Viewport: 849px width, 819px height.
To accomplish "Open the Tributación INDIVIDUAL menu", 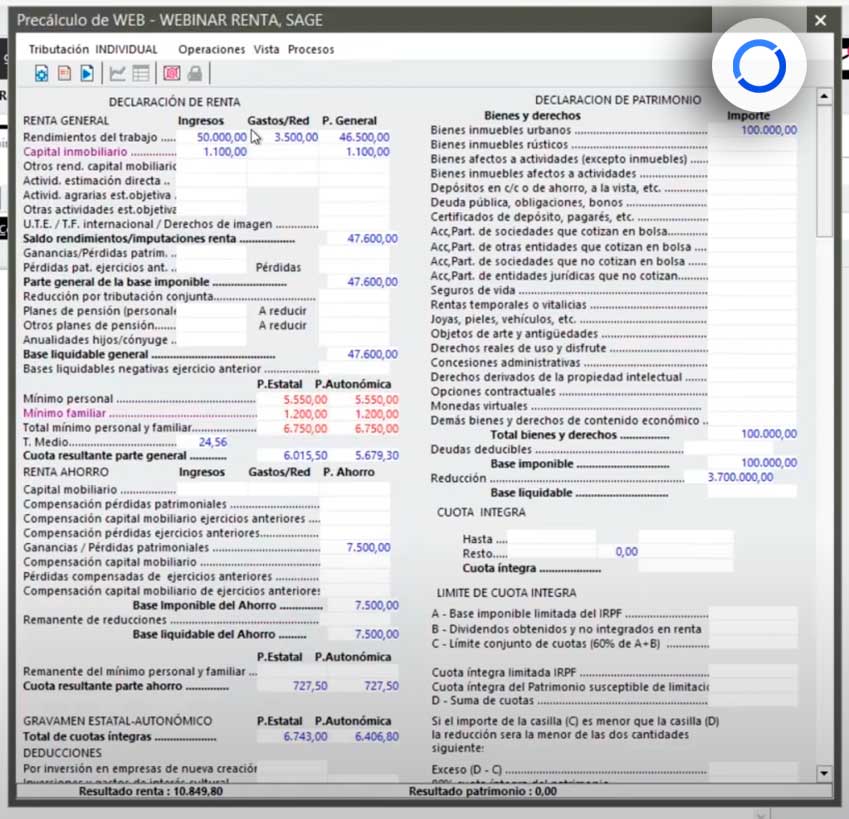I will pyautogui.click(x=93, y=49).
